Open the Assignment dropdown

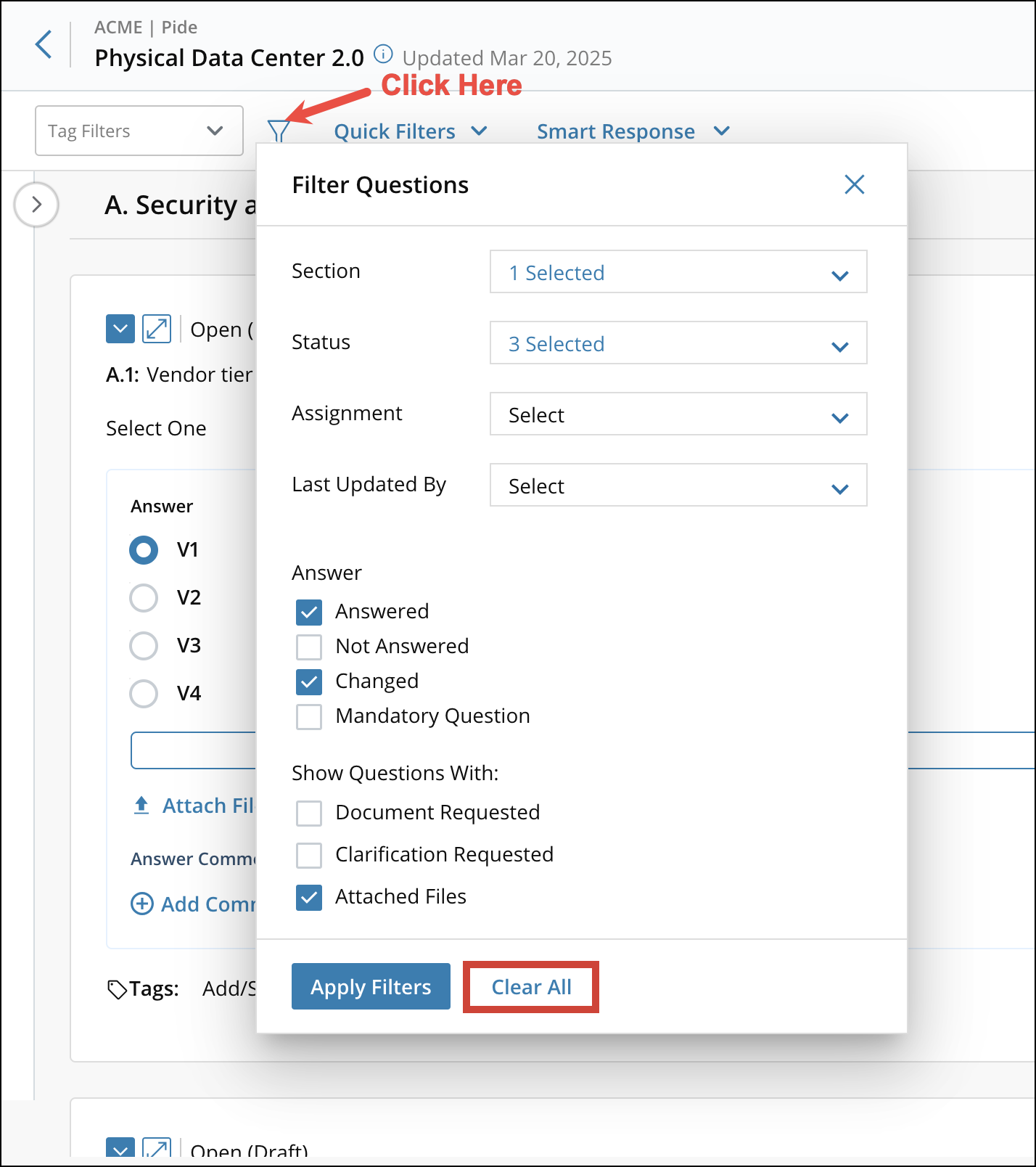(x=678, y=414)
